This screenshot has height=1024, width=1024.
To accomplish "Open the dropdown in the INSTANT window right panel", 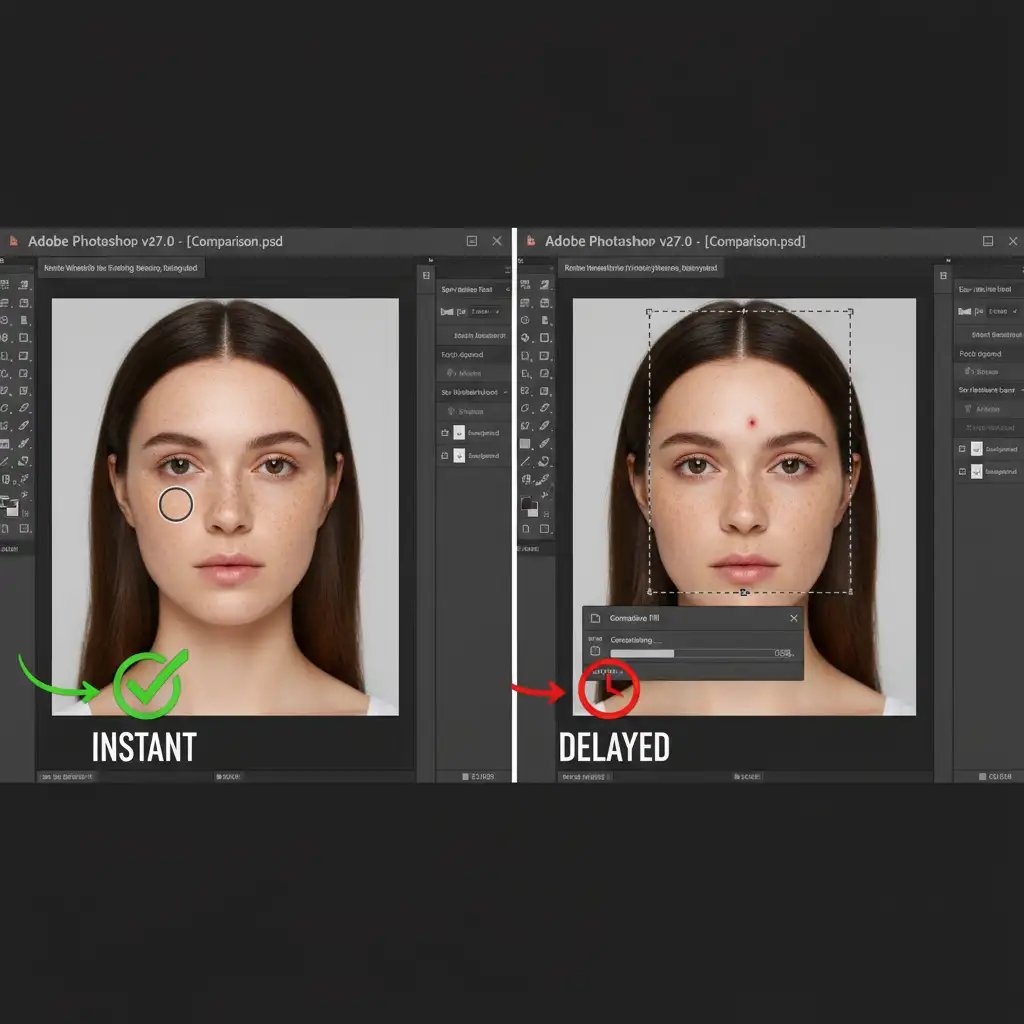I will [485, 312].
